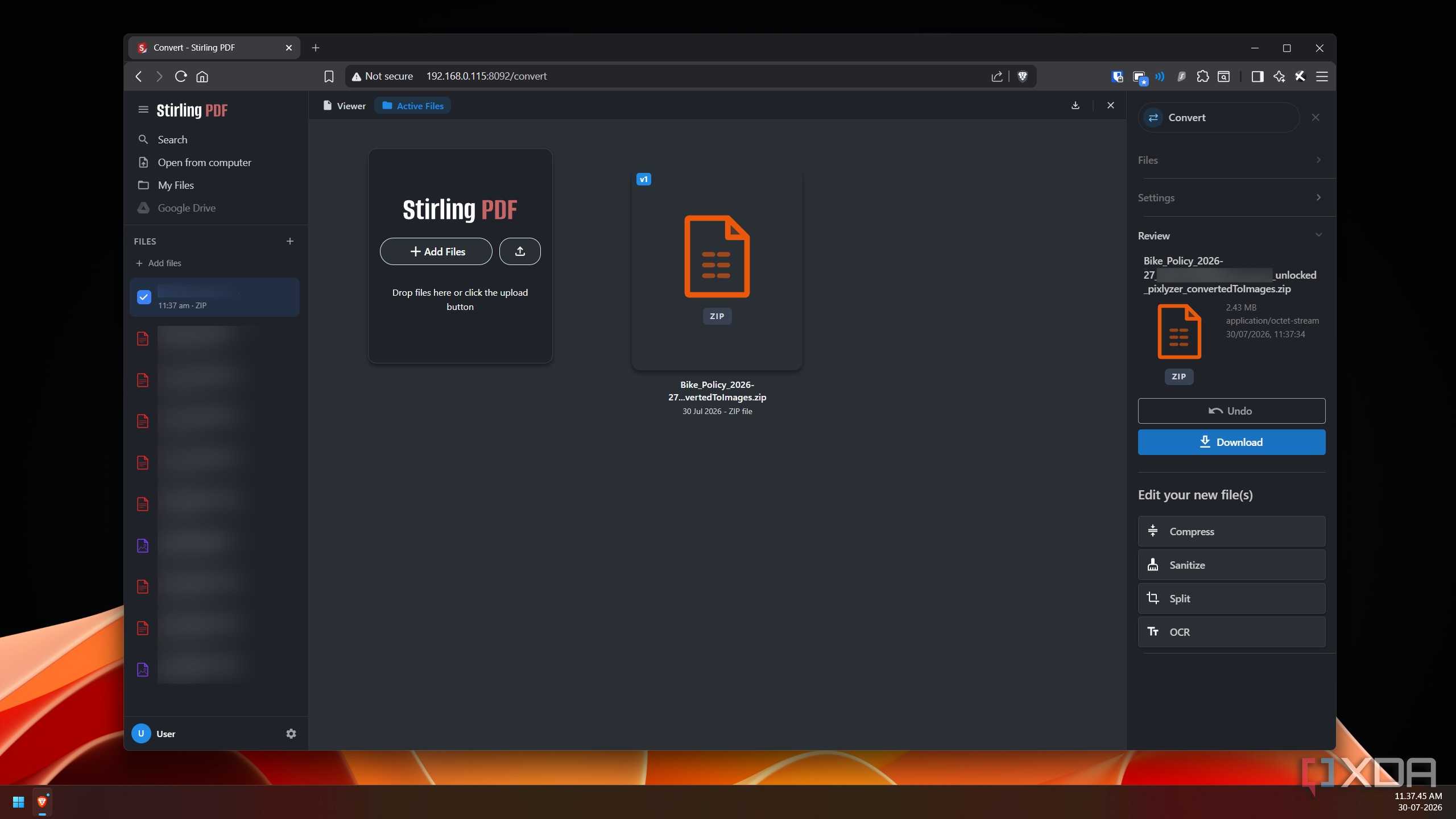1456x819 pixels.
Task: Click the upload arrow button on the card
Action: coord(520,251)
